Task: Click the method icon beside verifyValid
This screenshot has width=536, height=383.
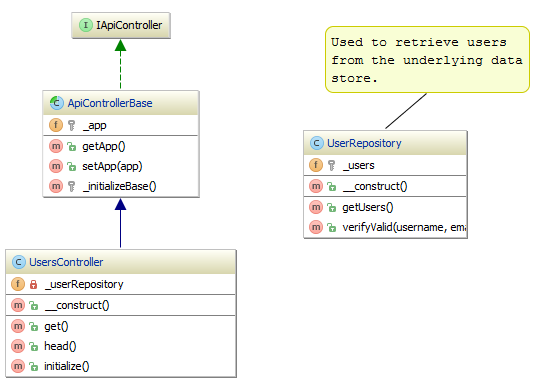Action: click(316, 227)
